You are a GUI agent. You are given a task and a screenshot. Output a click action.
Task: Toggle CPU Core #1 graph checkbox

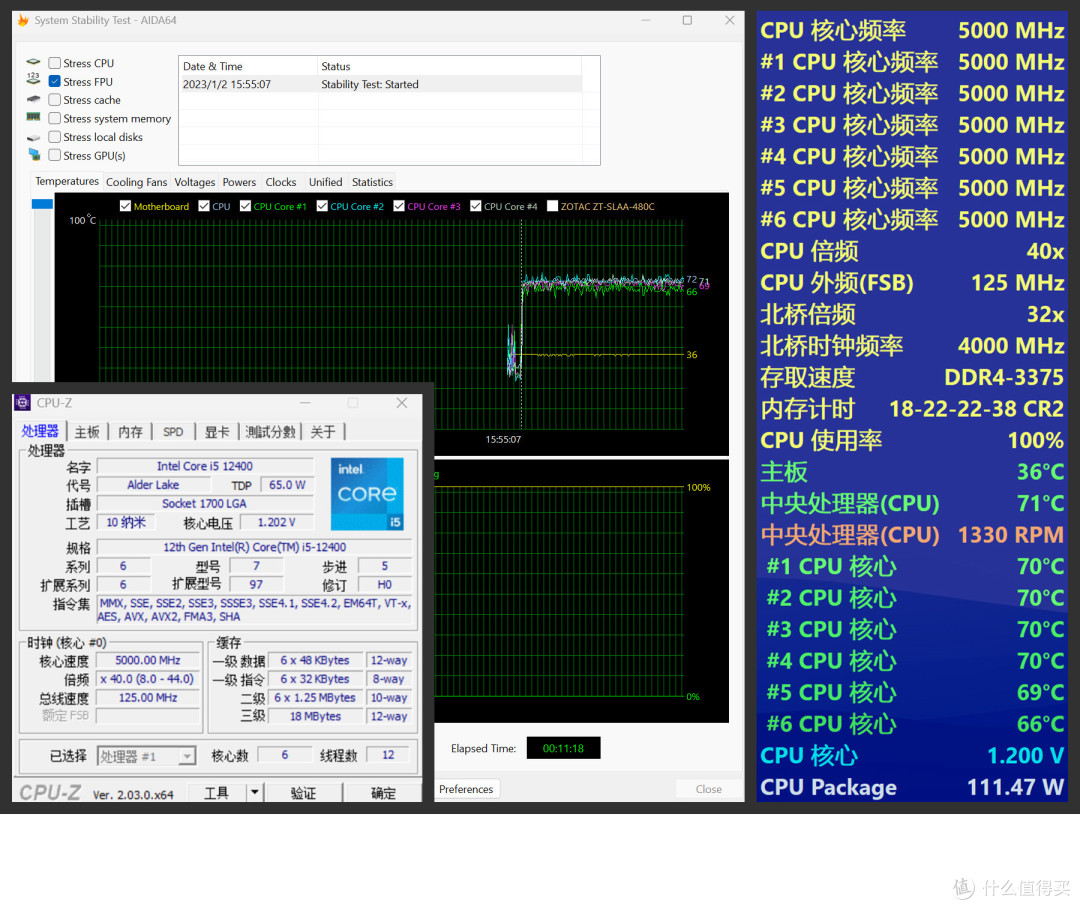(x=245, y=206)
